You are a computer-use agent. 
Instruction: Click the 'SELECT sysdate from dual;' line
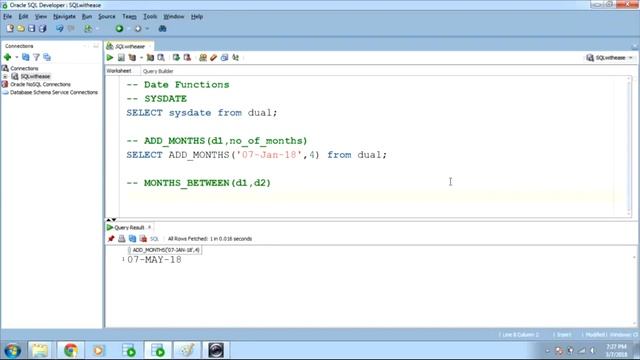pyautogui.click(x=202, y=113)
